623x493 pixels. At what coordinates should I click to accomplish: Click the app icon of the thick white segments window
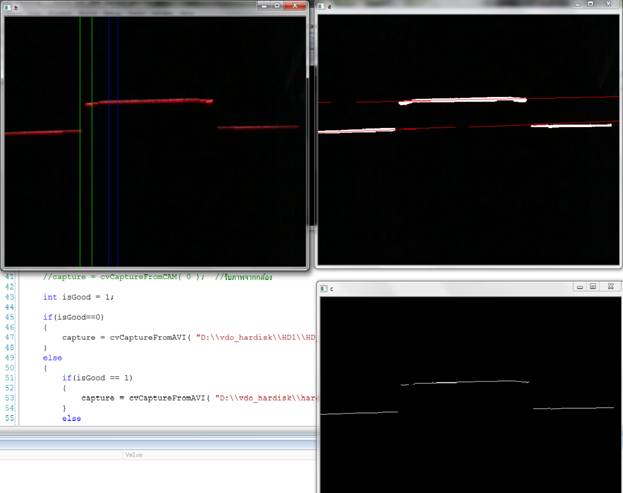[x=322, y=6]
